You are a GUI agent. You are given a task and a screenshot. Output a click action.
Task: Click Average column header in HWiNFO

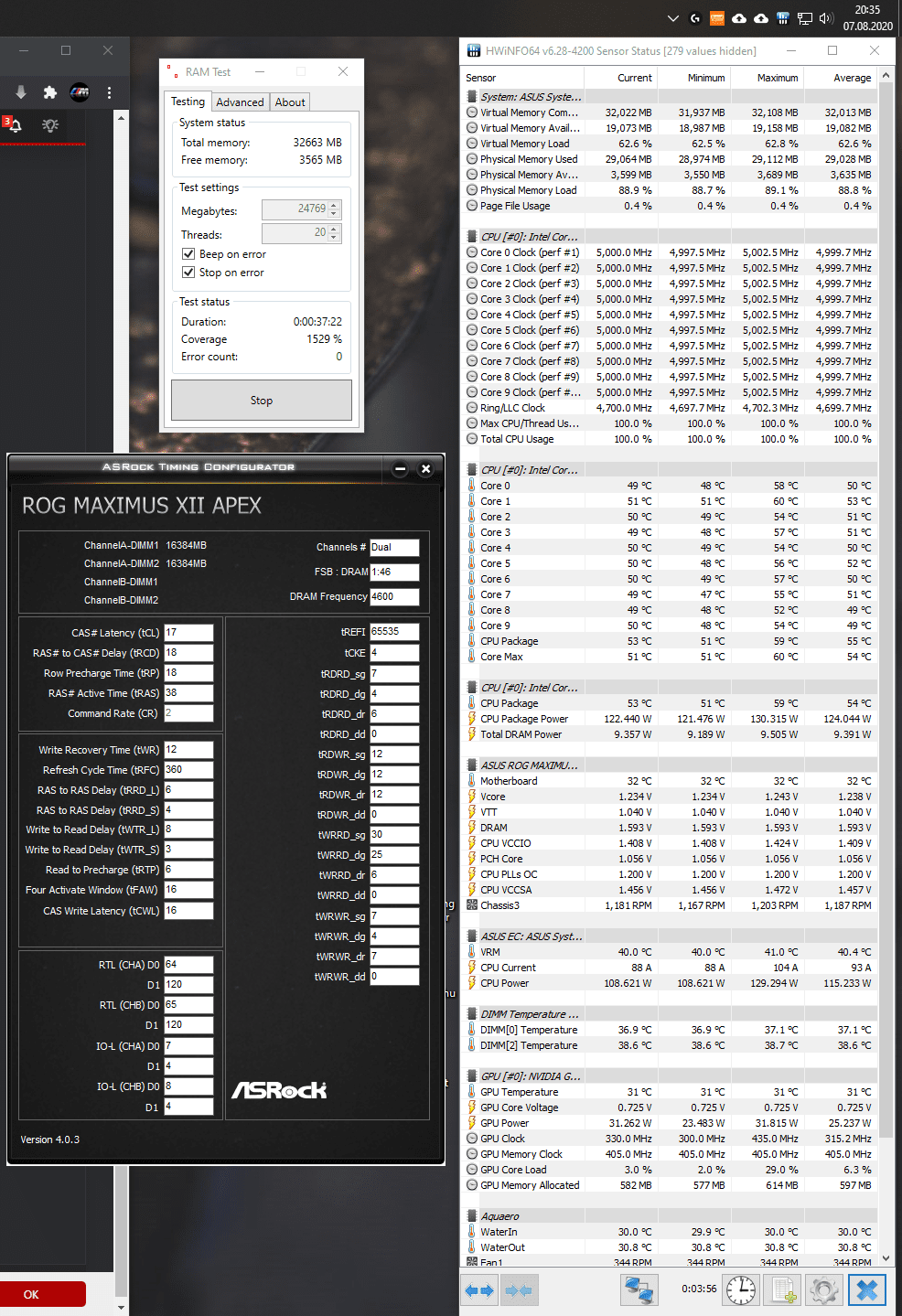(840, 78)
